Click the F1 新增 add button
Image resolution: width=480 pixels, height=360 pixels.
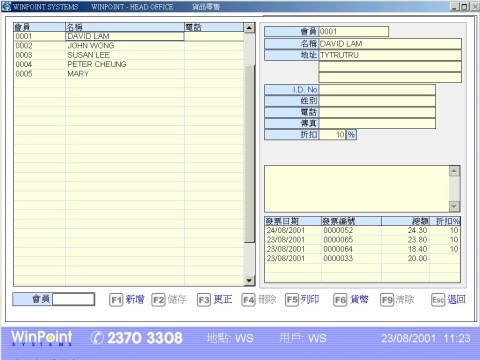[127, 300]
